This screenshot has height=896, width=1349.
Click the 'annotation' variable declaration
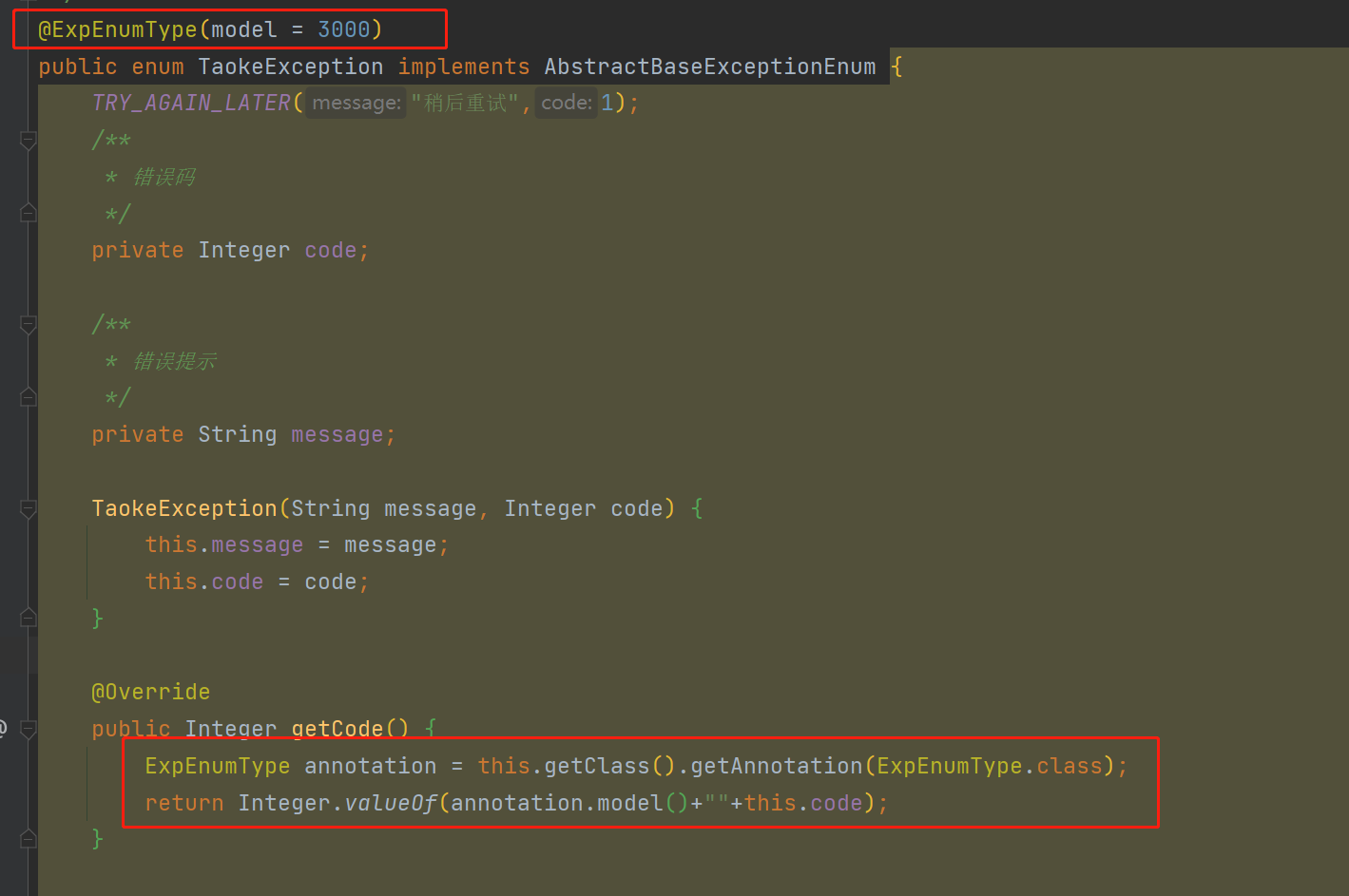[x=371, y=766]
